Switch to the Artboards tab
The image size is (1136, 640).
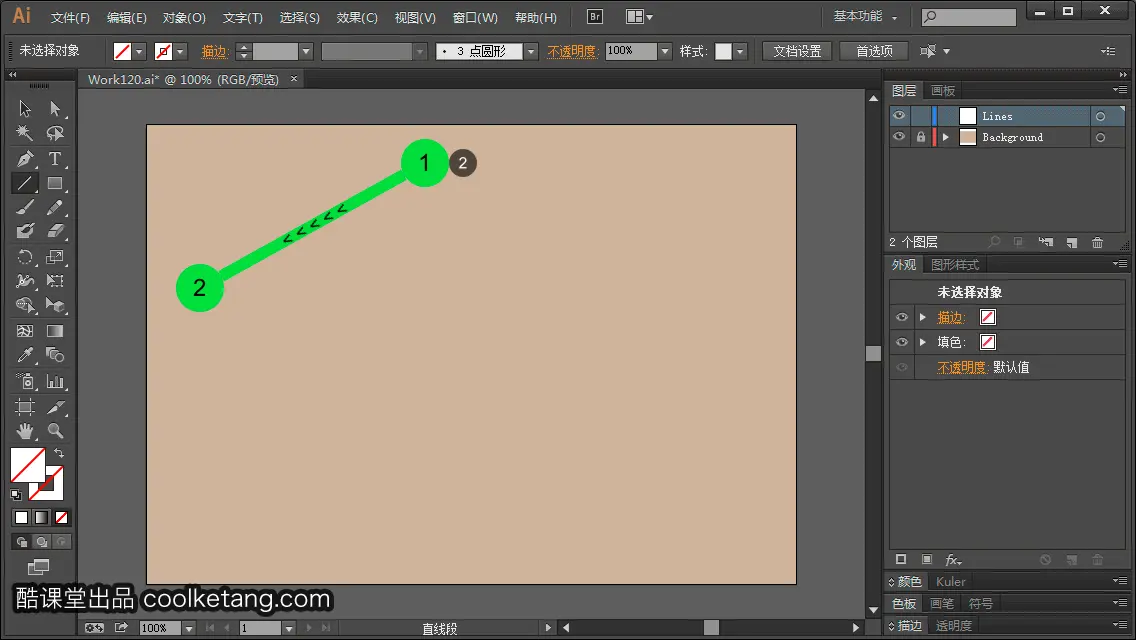click(943, 91)
